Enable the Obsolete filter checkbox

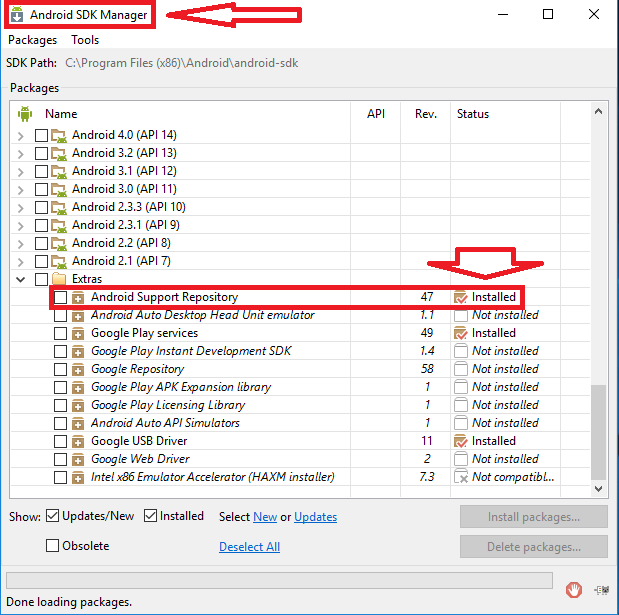[x=53, y=546]
